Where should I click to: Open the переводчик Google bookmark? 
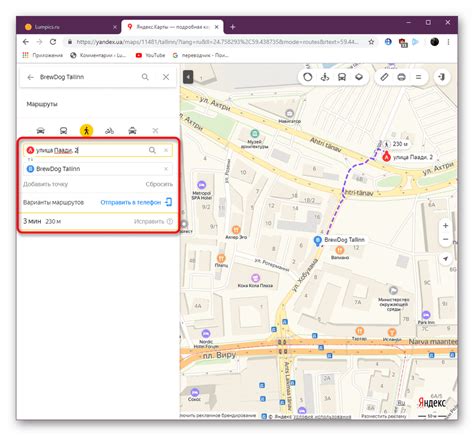200,55
